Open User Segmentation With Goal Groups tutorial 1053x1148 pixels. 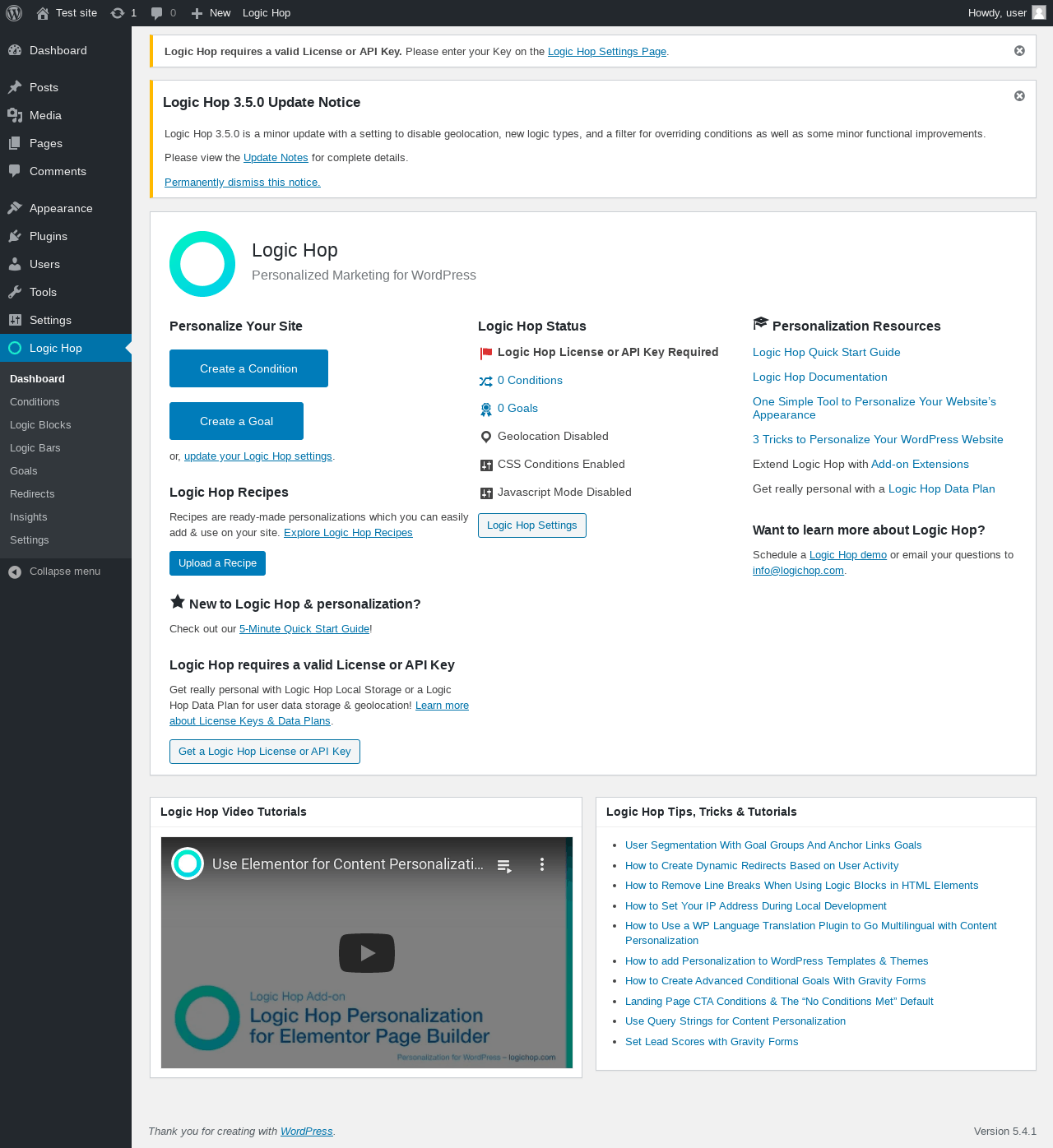pos(773,845)
